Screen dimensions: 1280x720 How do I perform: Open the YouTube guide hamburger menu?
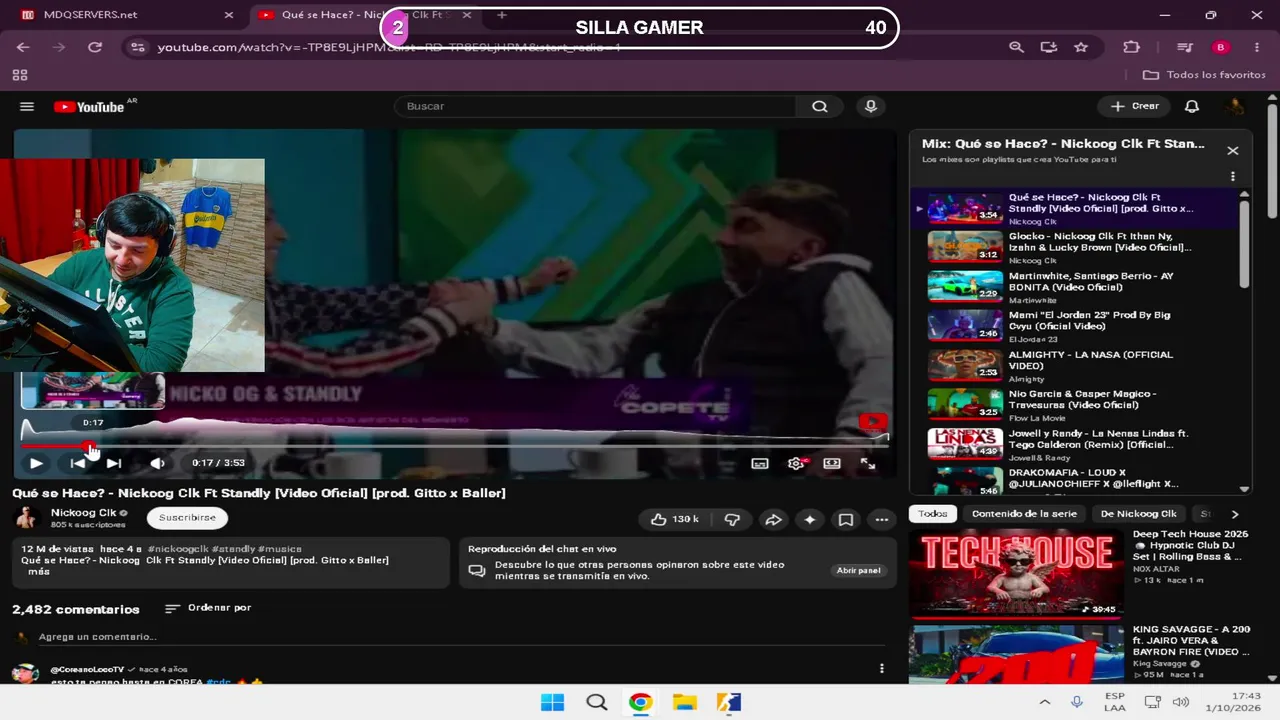(x=27, y=107)
